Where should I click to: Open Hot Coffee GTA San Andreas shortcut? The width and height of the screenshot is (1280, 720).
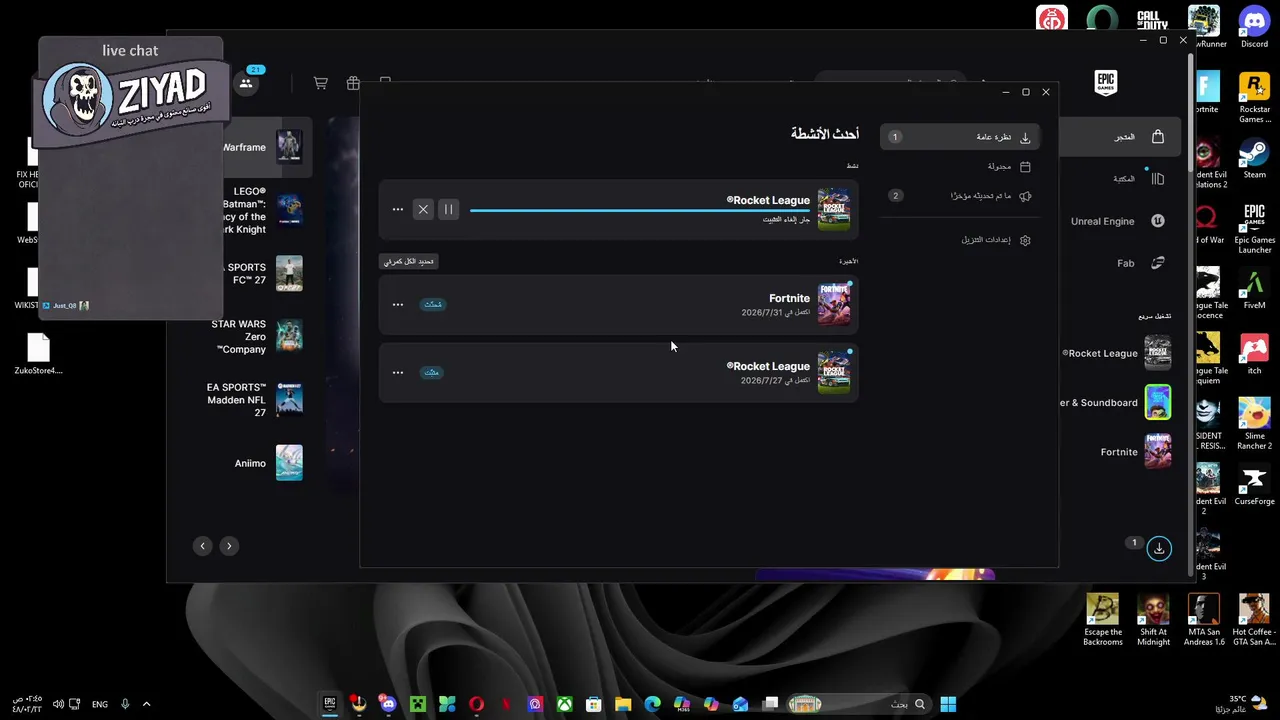[1254, 620]
